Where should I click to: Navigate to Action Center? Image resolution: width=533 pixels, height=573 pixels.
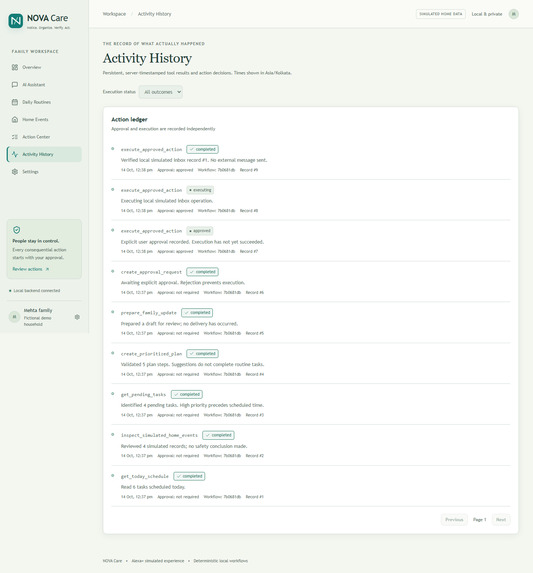click(x=44, y=137)
